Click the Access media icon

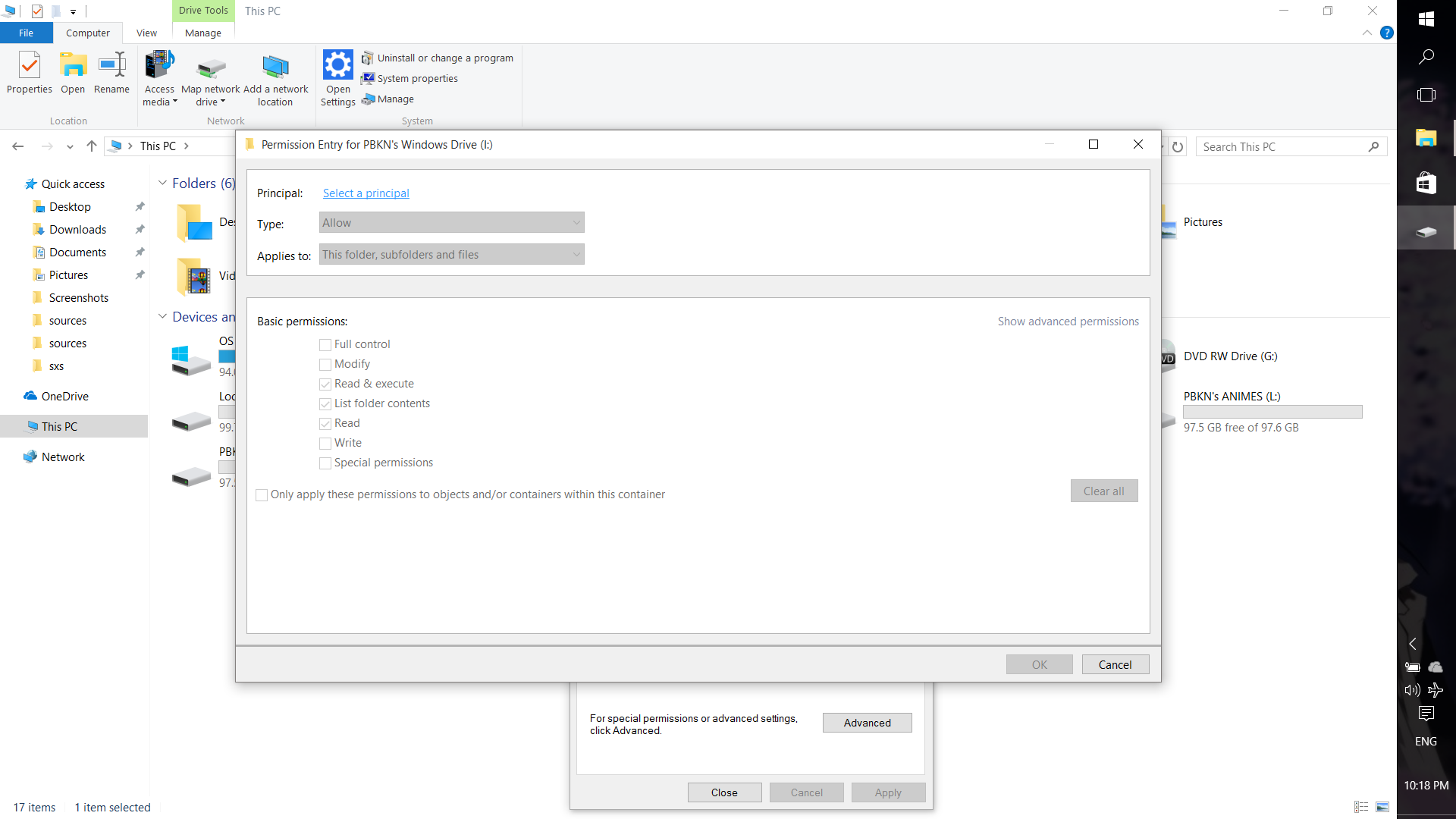(x=159, y=66)
